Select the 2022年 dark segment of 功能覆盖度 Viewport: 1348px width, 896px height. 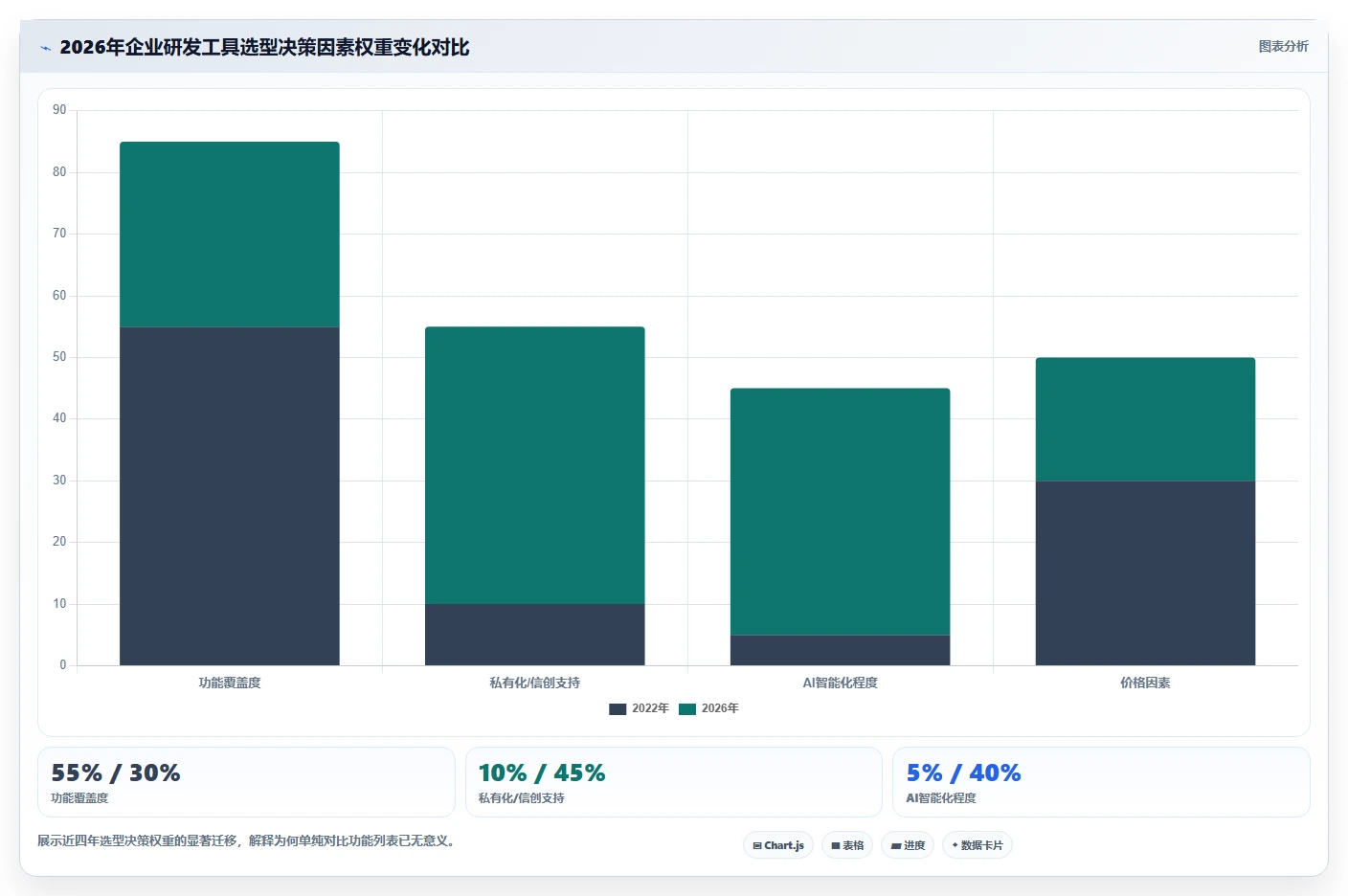pos(230,496)
